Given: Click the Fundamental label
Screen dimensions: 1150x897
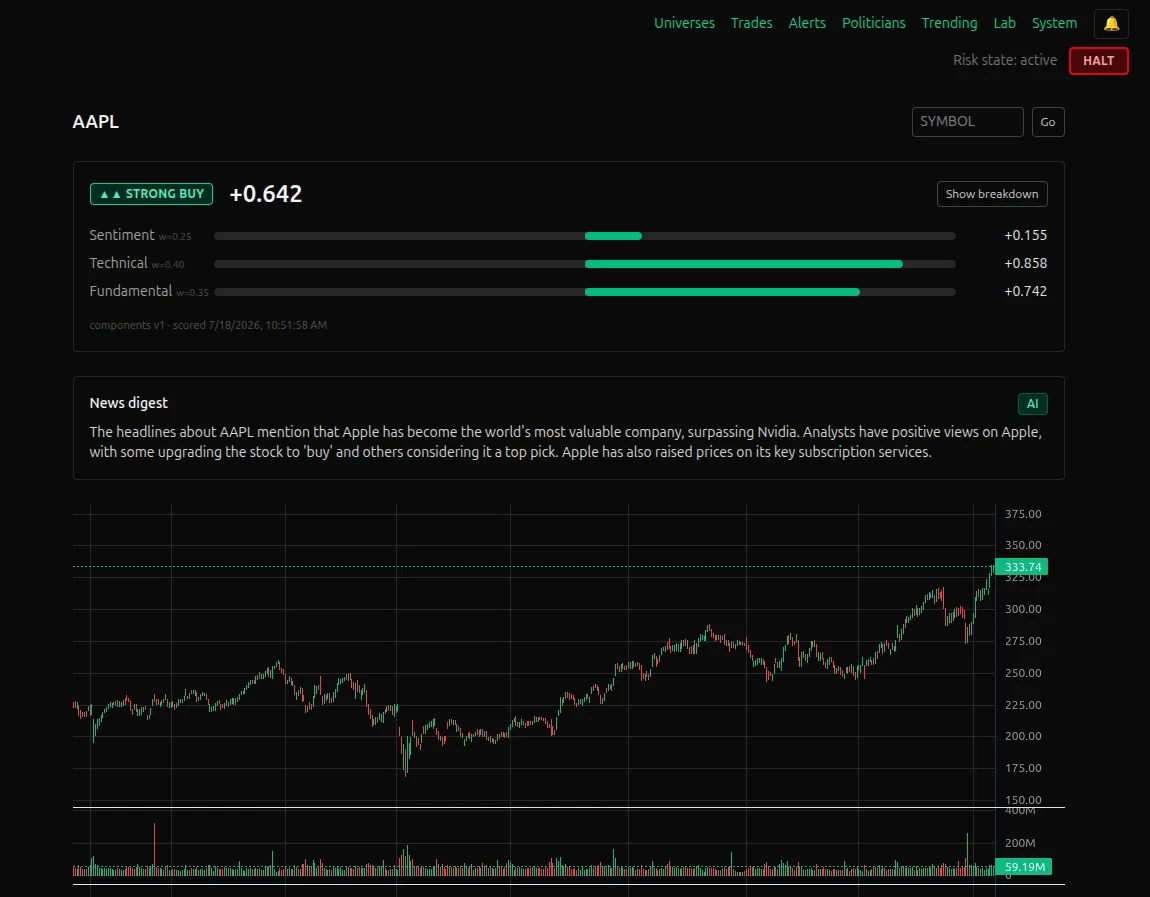Looking at the screenshot, I should coord(131,290).
